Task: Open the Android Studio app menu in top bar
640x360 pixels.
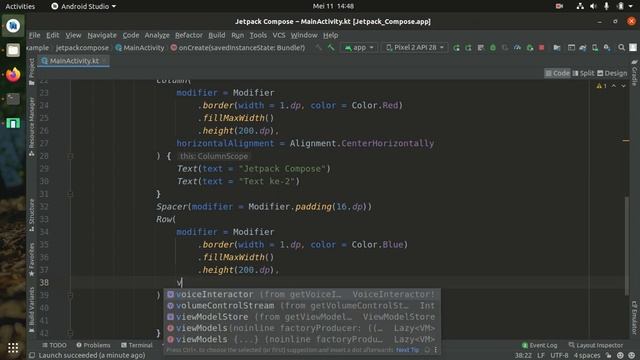Action: point(84,6)
